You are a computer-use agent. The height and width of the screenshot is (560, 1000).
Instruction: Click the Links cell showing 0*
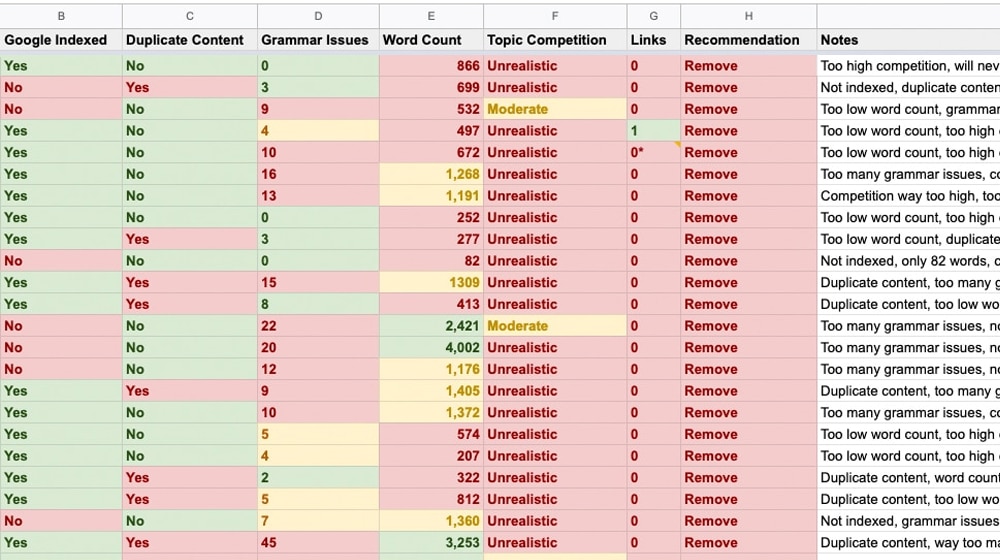(654, 152)
